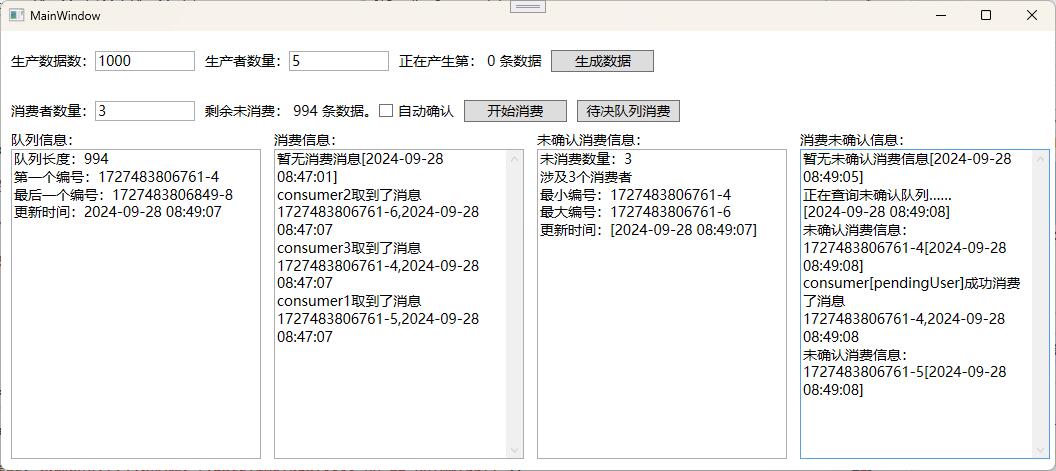Image resolution: width=1056 pixels, height=471 pixels.
Task: Focus the 生产数据数 input containing 1000
Action: pos(144,61)
